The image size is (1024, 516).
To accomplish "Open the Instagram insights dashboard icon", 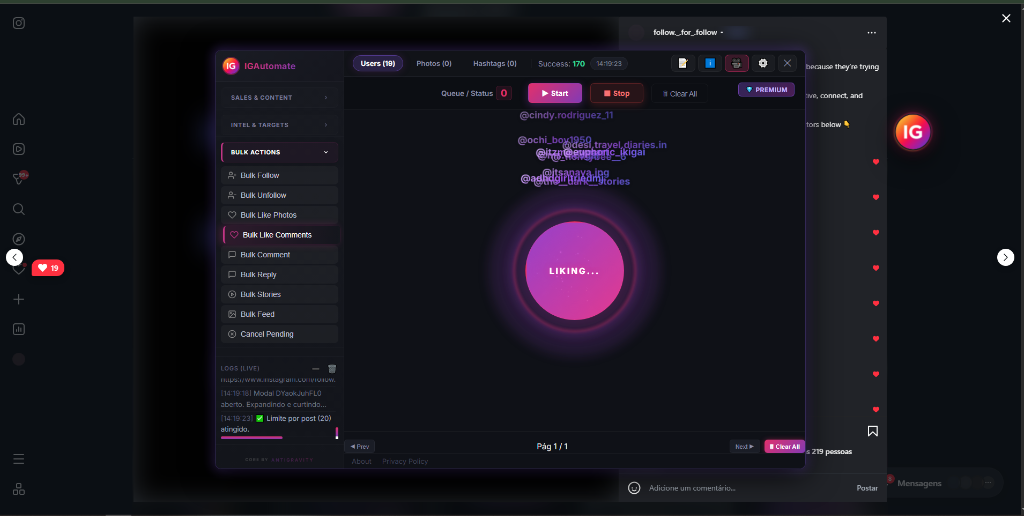I will 19,329.
